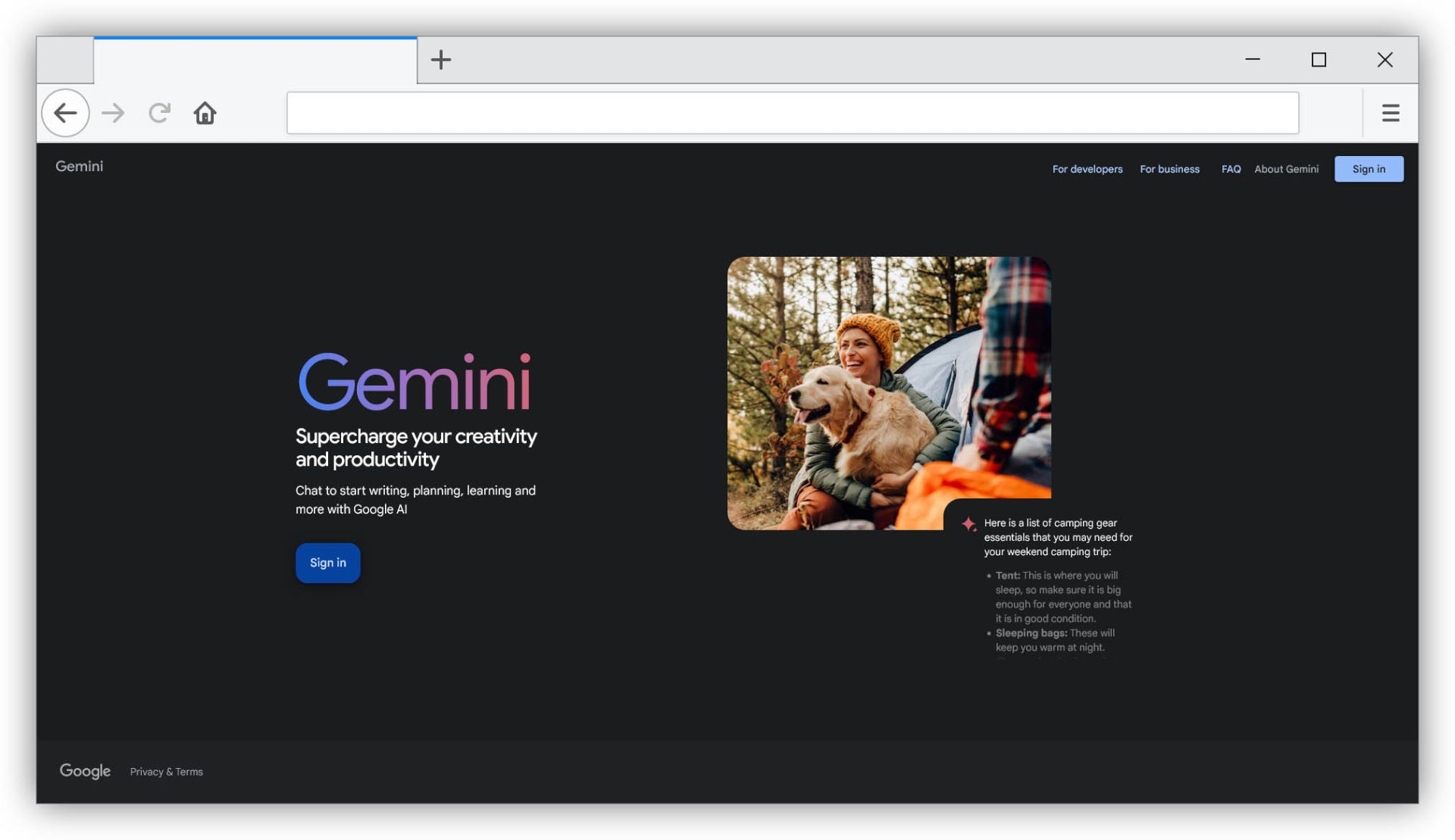
Task: Go to the browser home page icon
Action: (x=205, y=113)
